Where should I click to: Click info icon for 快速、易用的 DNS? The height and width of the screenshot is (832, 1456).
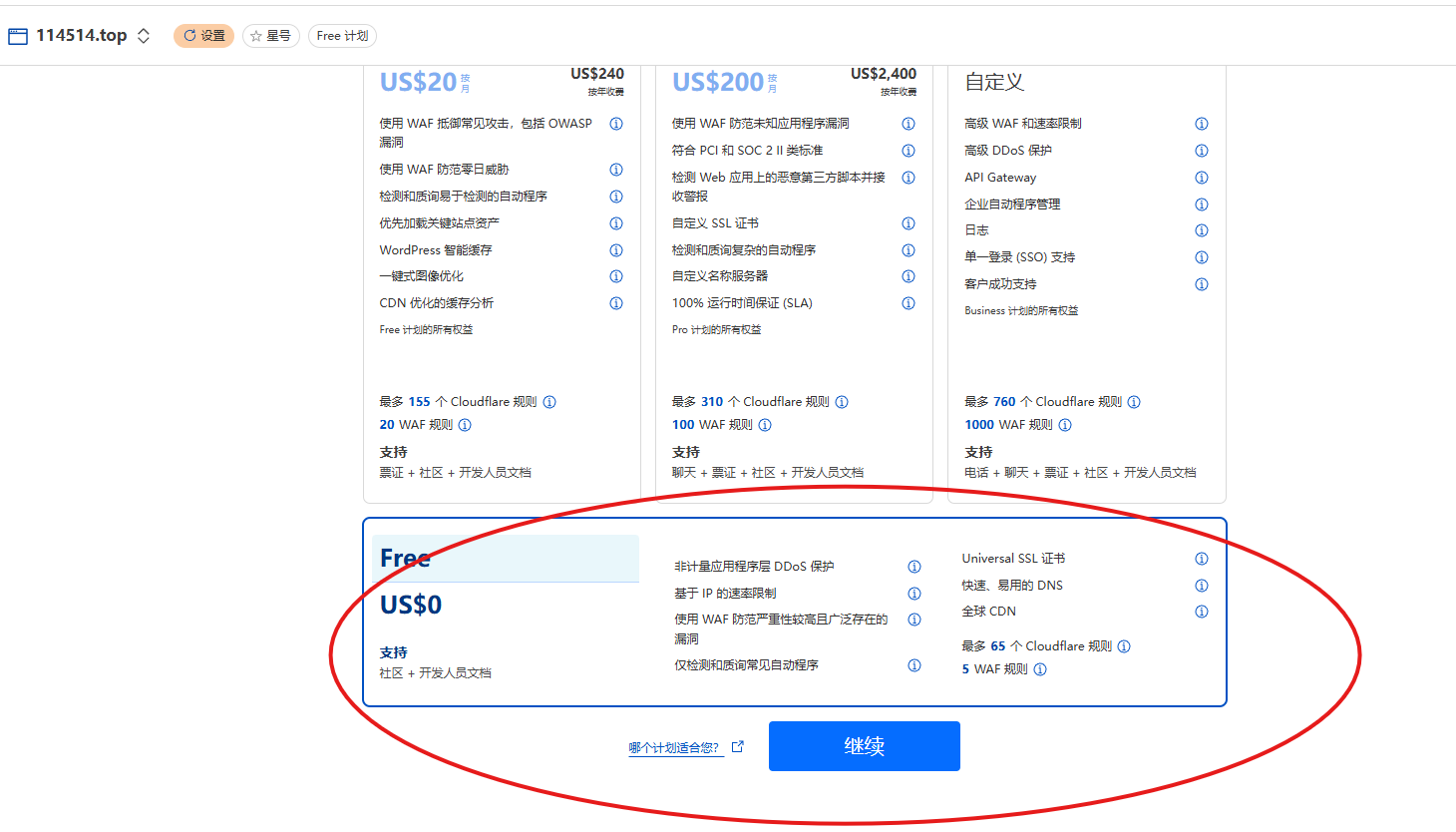(1202, 586)
